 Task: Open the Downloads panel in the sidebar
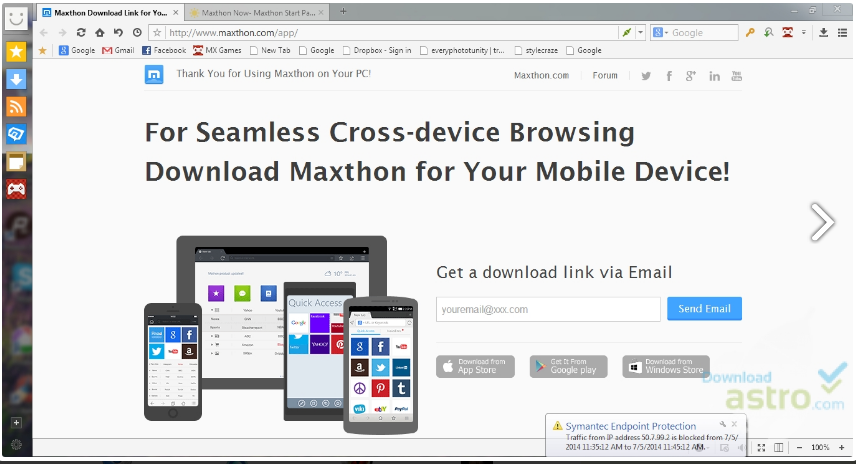[16, 79]
